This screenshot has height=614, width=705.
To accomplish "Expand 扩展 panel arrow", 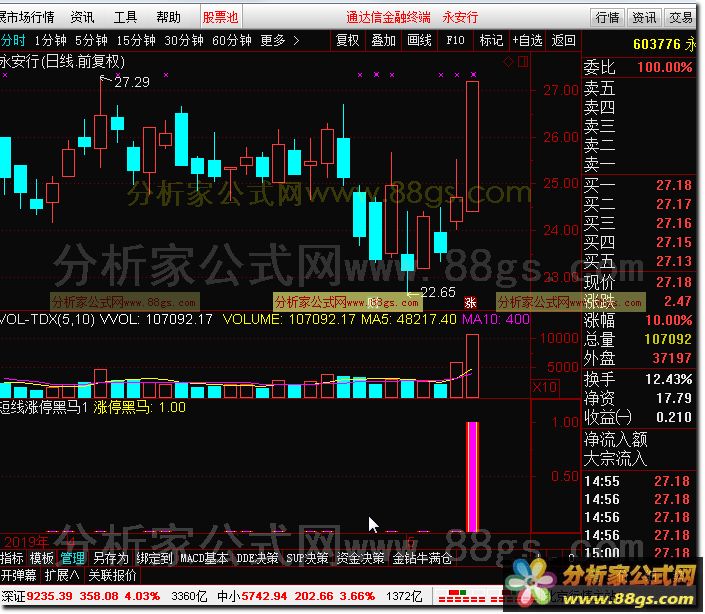I will point(62,575).
